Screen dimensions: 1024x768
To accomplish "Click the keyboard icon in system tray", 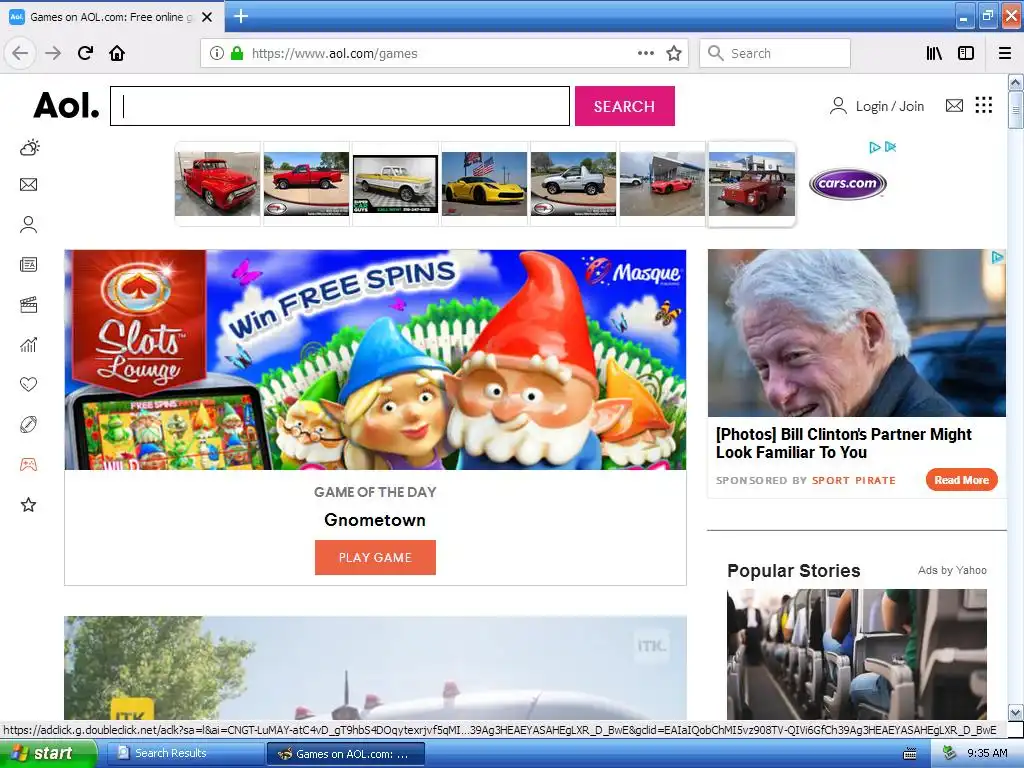I will pos(909,754).
